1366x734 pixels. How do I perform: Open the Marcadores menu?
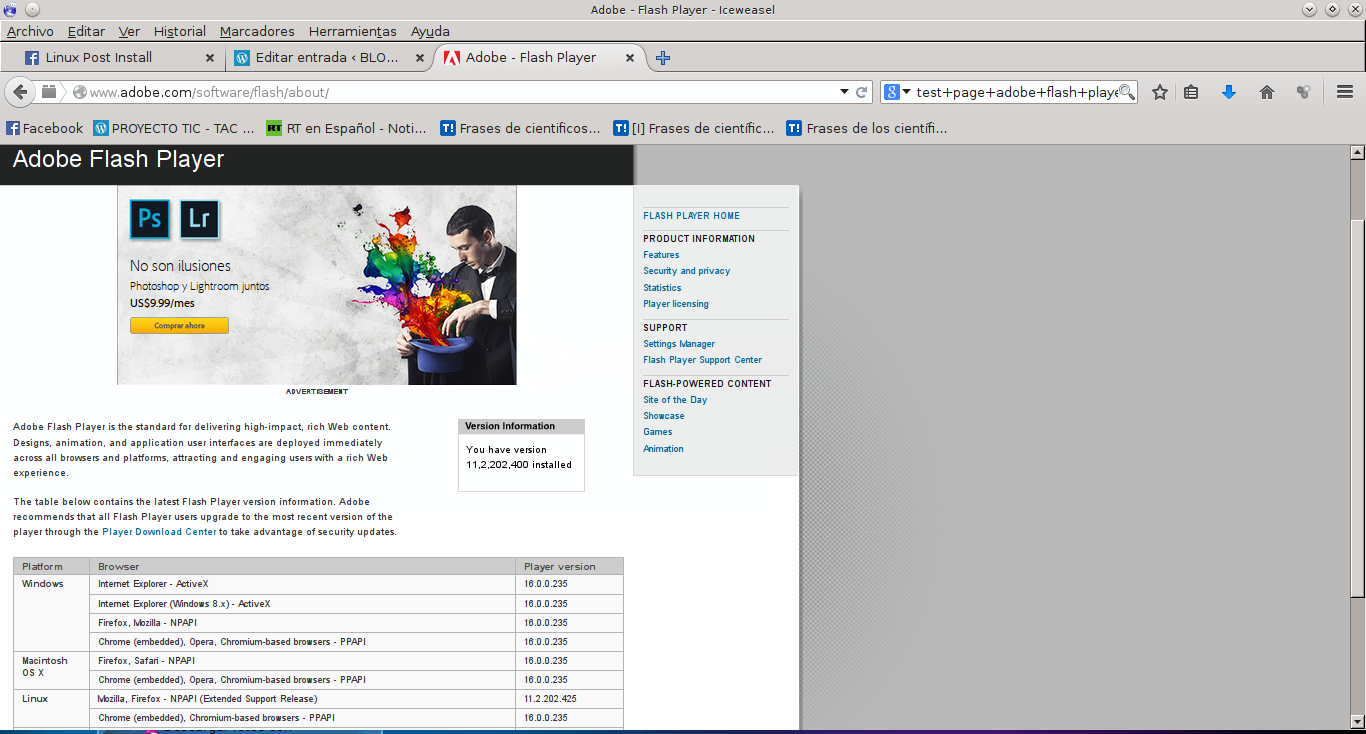pos(257,31)
